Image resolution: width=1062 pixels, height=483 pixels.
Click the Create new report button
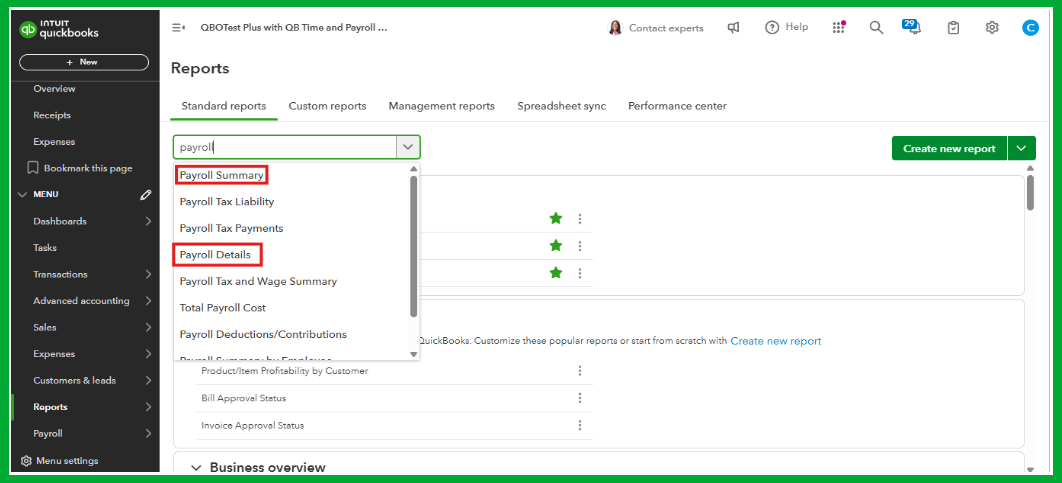click(x=949, y=148)
